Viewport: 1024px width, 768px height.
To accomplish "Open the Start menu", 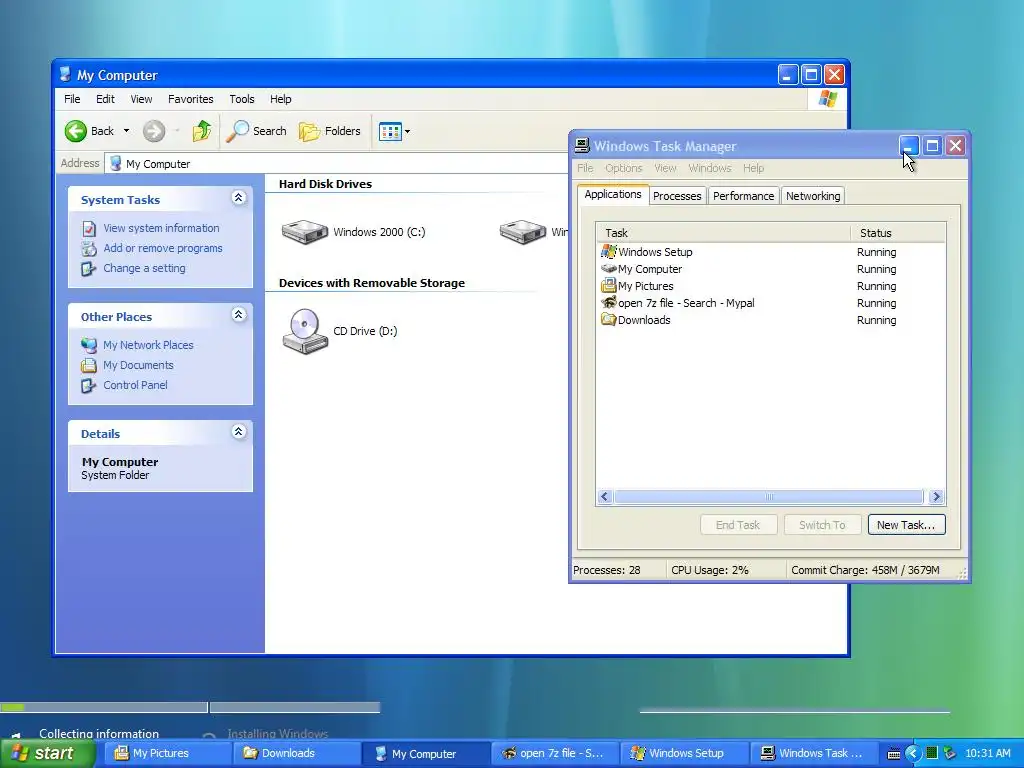I will [x=47, y=754].
